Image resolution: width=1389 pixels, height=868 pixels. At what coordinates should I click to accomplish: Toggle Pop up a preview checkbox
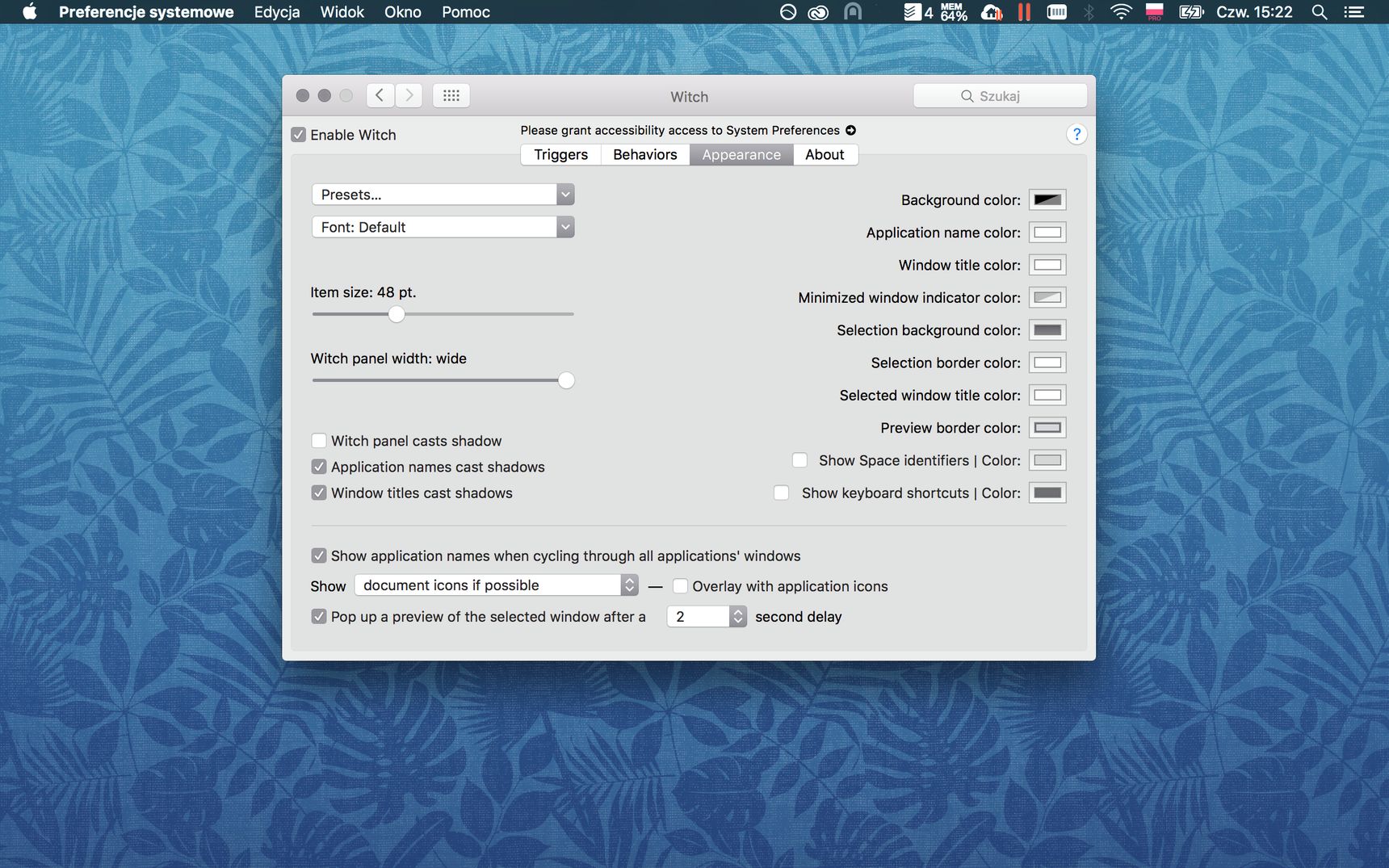pyautogui.click(x=319, y=617)
